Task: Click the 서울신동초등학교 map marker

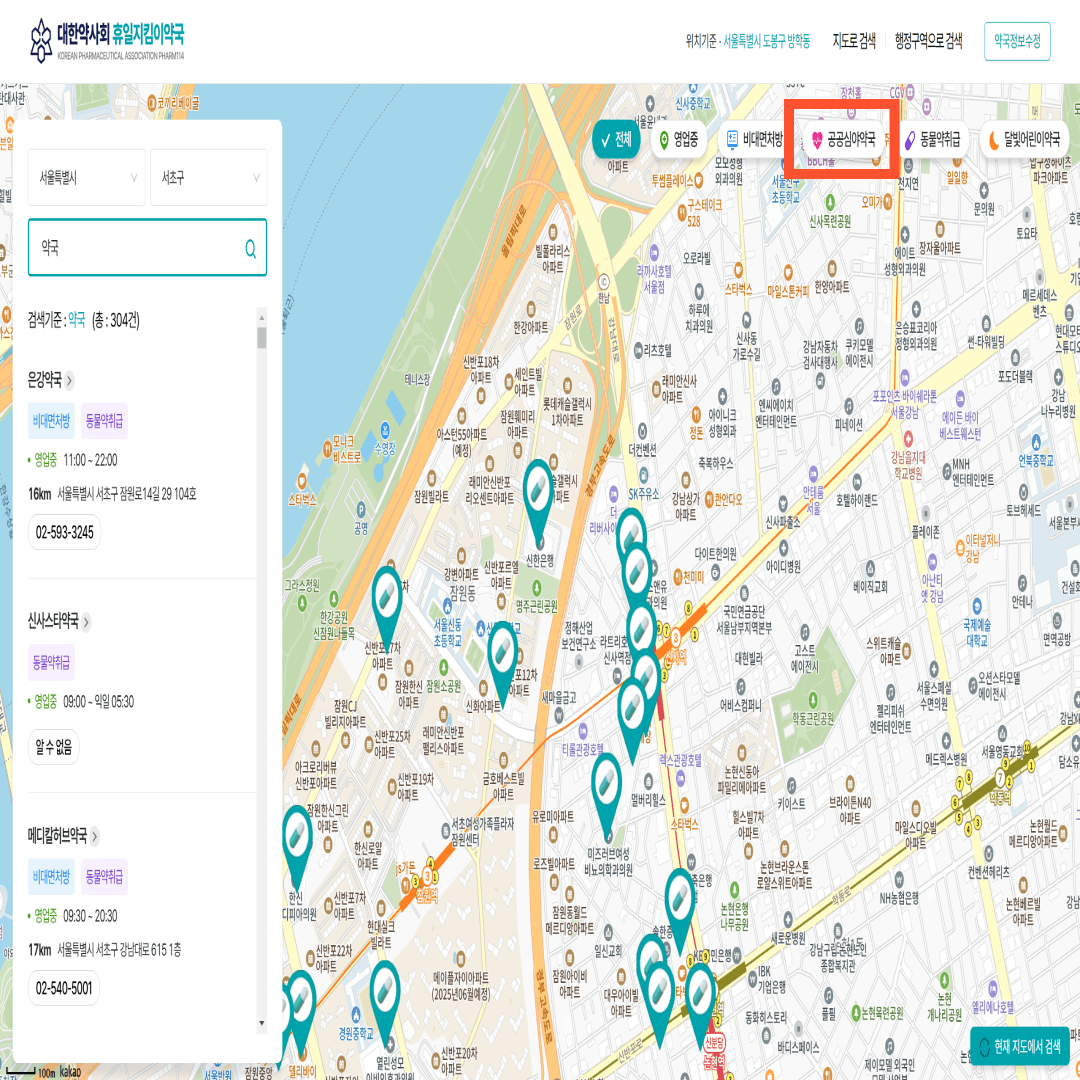Action: [x=448, y=605]
